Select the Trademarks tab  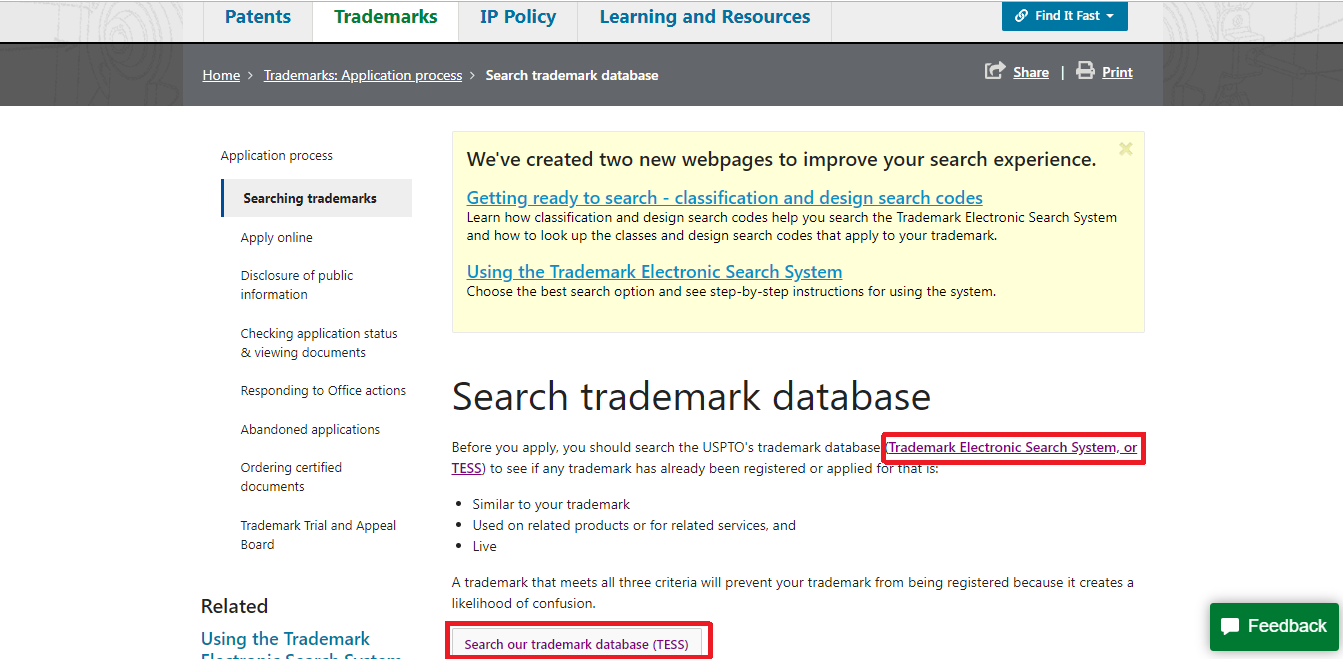[385, 18]
